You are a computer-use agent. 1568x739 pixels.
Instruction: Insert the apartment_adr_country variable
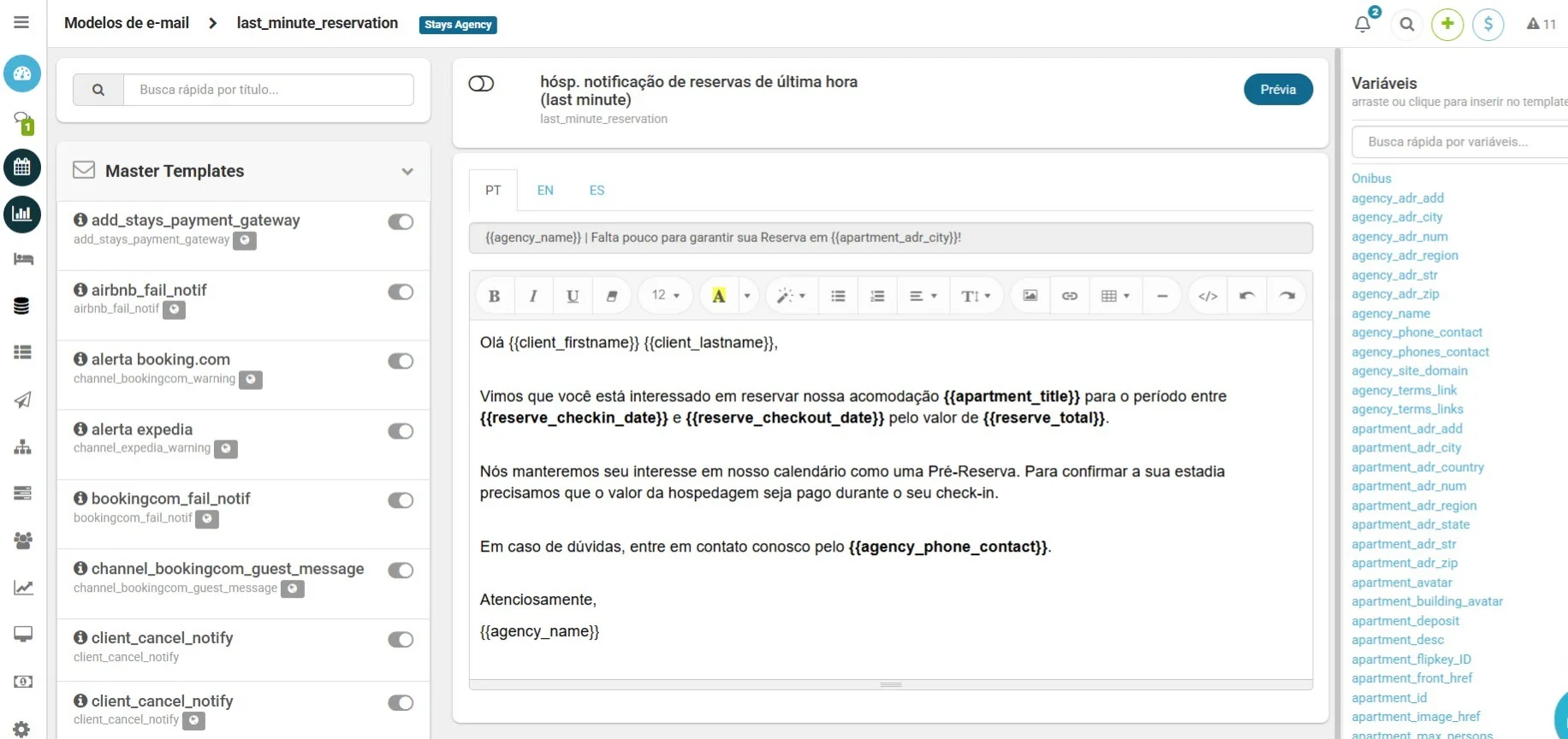click(x=1417, y=467)
